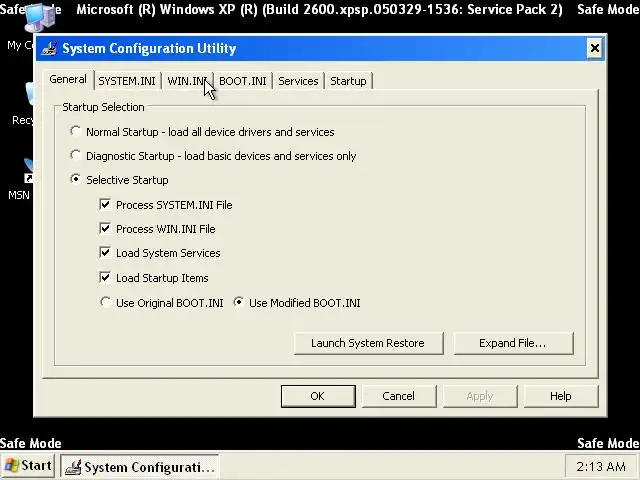Open the WIN.INI tab

click(187, 81)
